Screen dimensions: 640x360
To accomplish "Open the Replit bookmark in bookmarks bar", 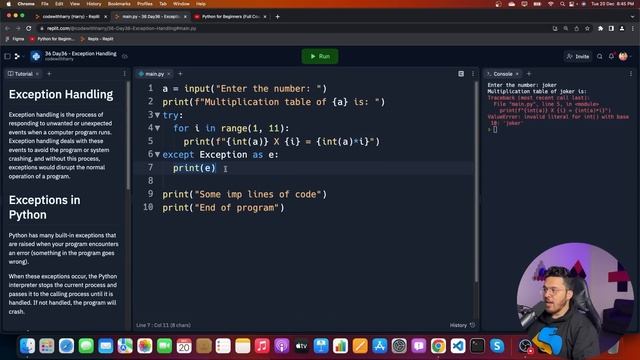I will click(x=97, y=39).
